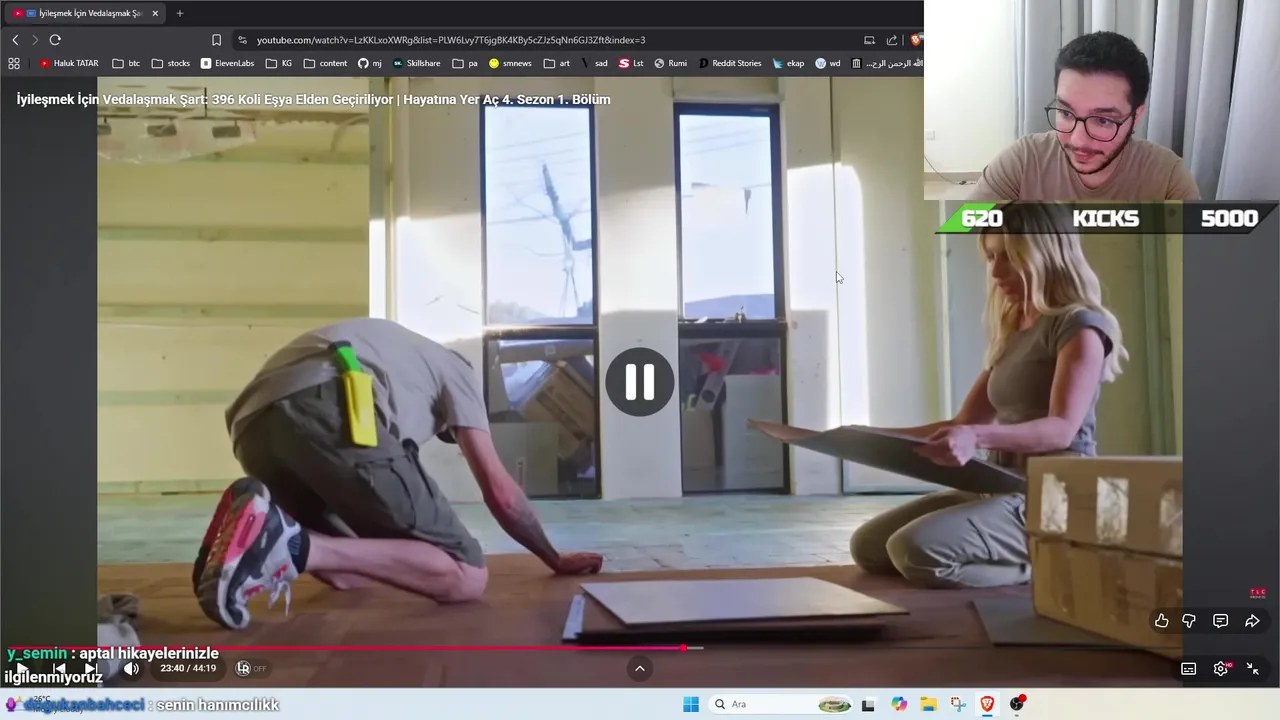The height and width of the screenshot is (720, 1280).
Task: Skip to the next video in the playlist
Action: click(x=91, y=668)
